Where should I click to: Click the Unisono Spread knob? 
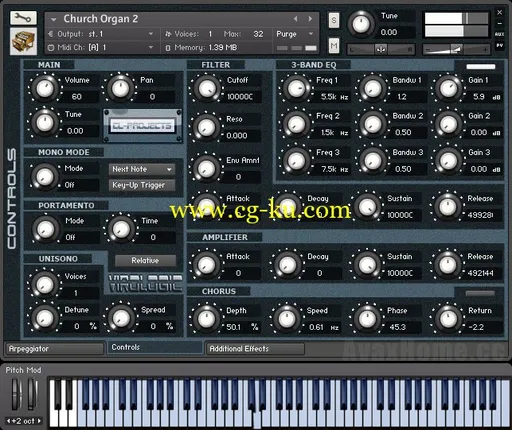pos(121,318)
